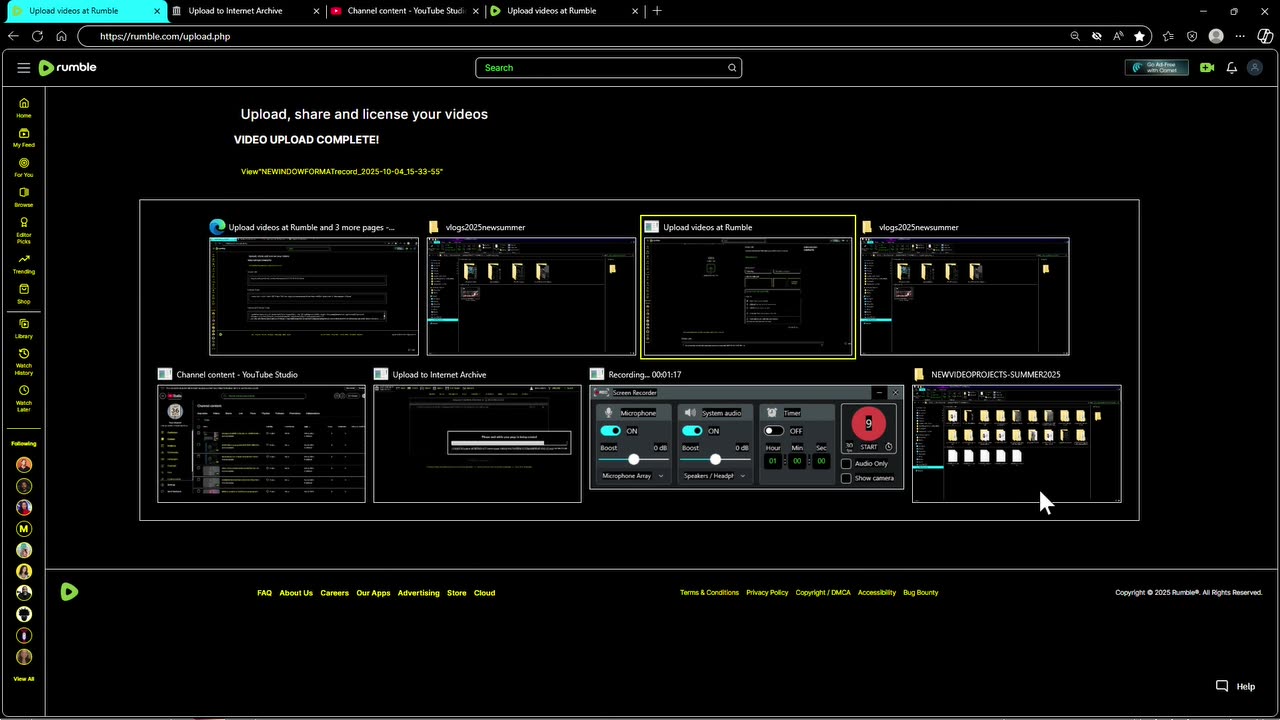Open My Feed in the sidebar

[24, 138]
